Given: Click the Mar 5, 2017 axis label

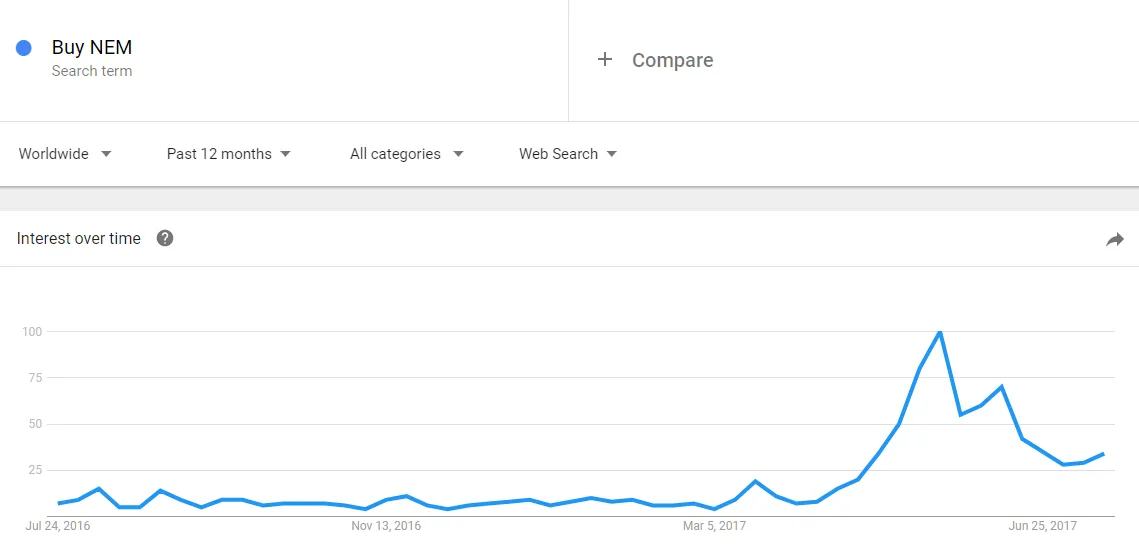Looking at the screenshot, I should (714, 526).
